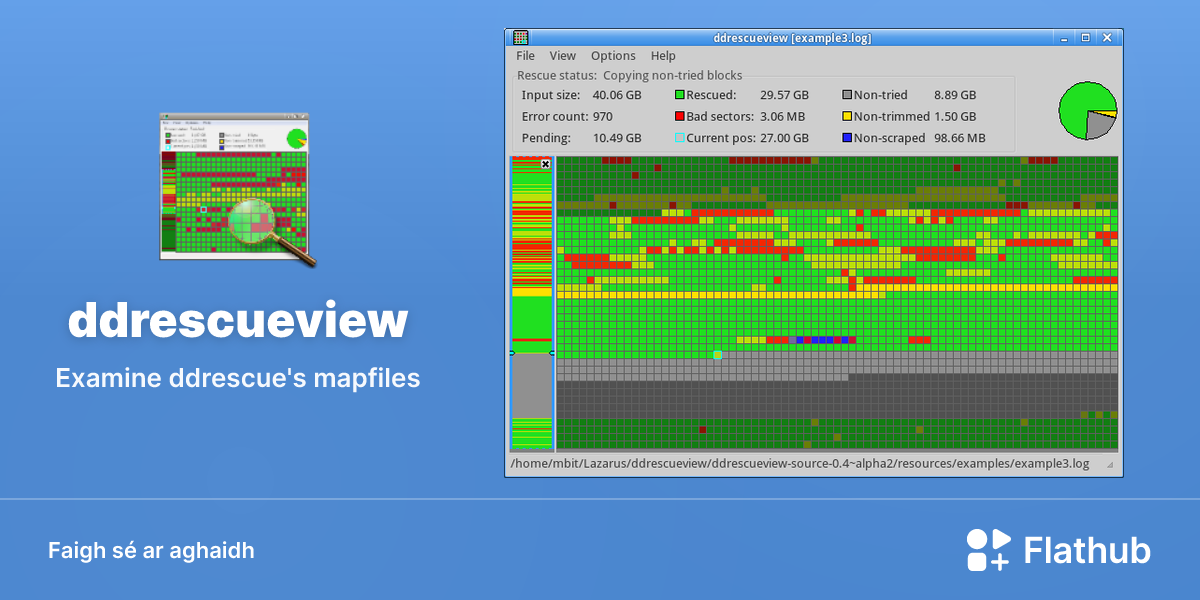The width and height of the screenshot is (1200, 600).
Task: Click the Error count value 970
Action: 603,117
